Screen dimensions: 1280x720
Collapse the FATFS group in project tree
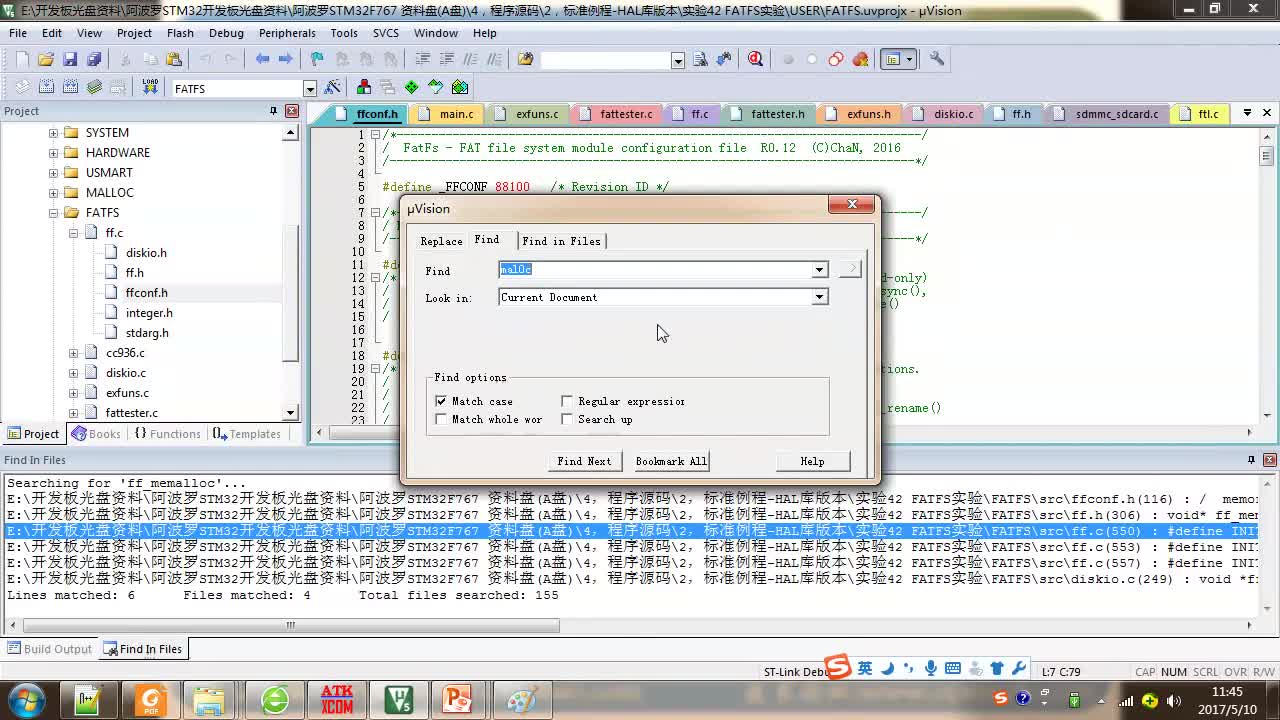[53, 212]
